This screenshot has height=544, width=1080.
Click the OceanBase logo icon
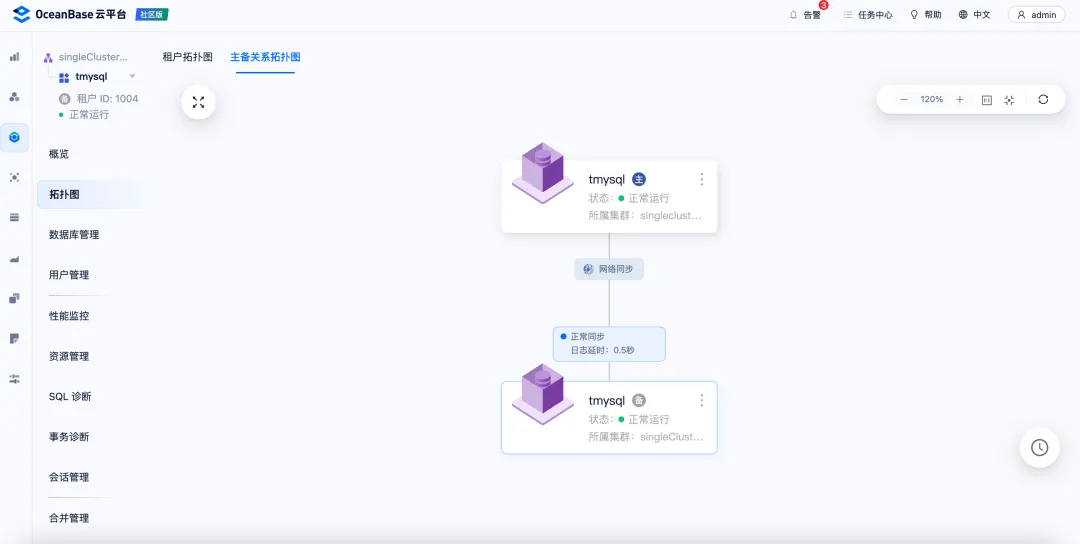click(x=21, y=14)
